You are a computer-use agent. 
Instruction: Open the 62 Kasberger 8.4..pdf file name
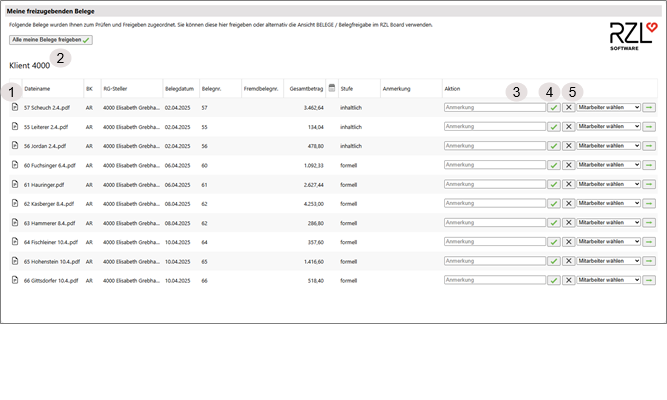51,203
